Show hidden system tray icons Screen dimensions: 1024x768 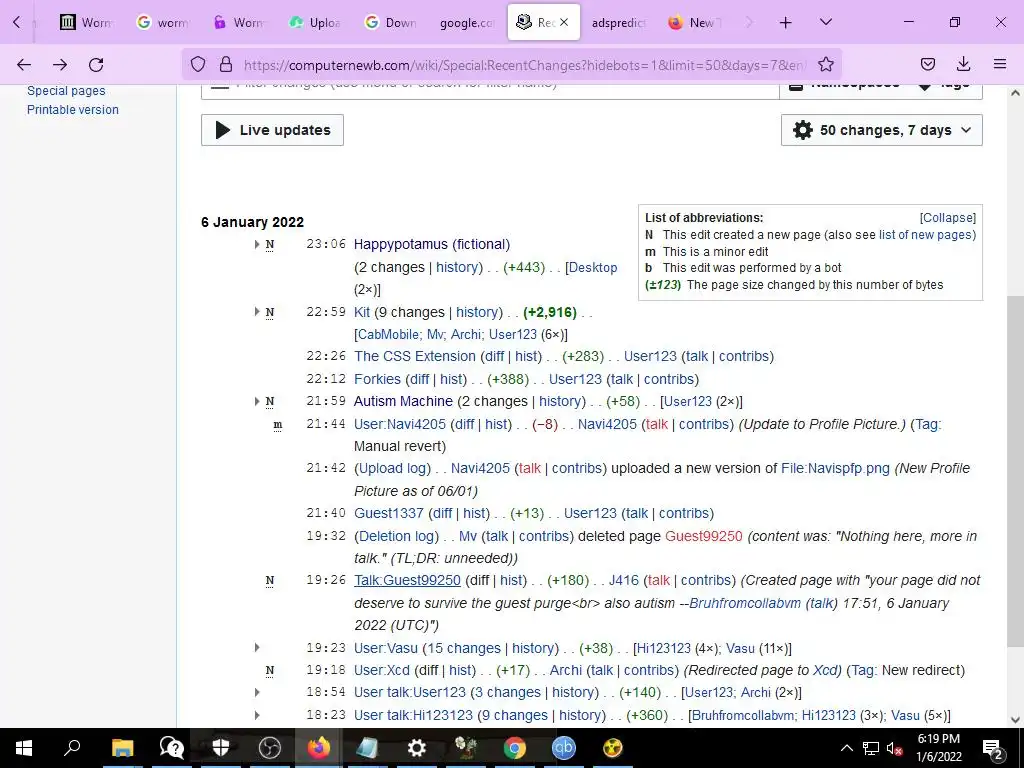846,748
